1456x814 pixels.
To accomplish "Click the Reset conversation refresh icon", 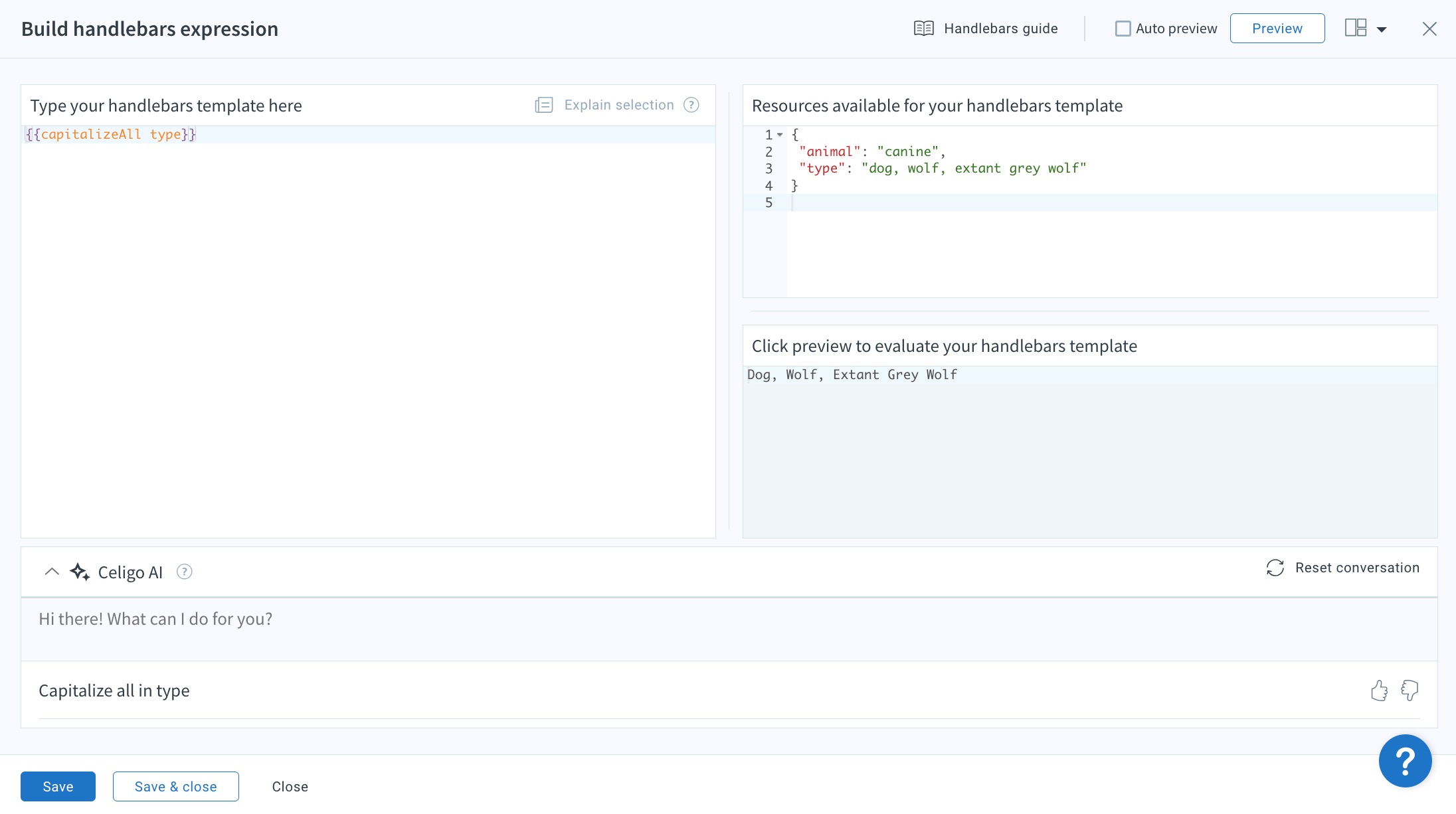I will tap(1275, 568).
